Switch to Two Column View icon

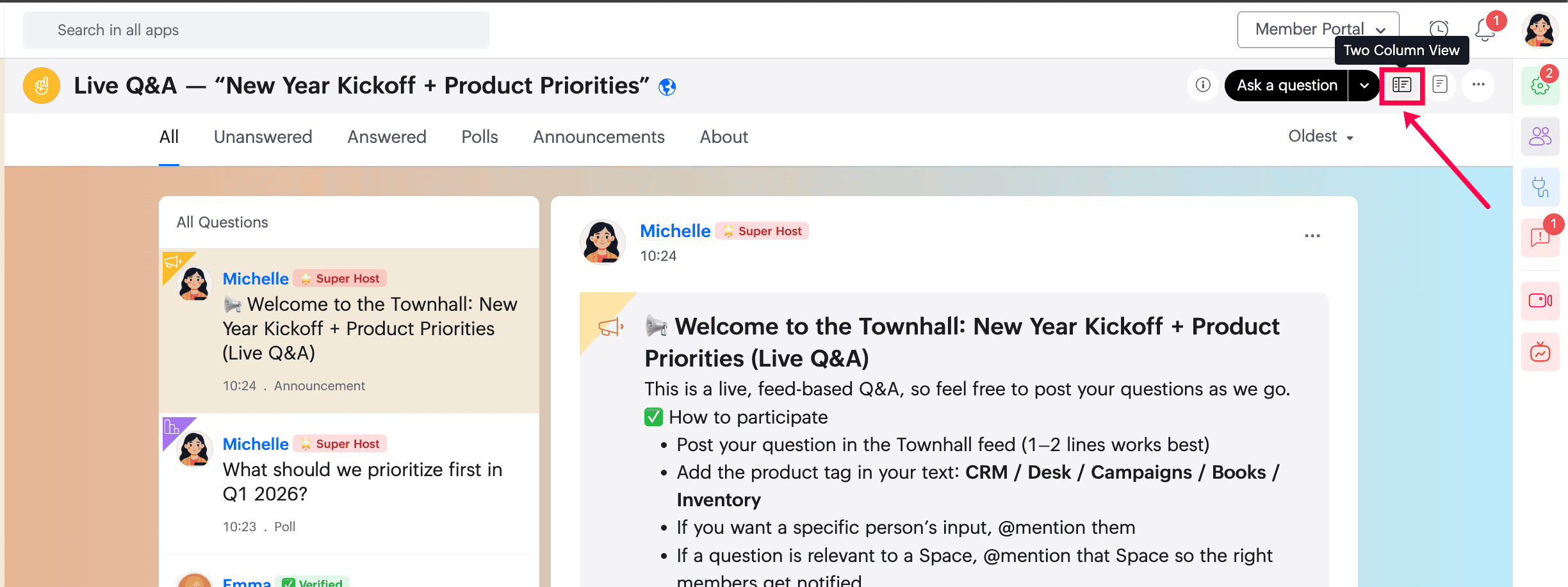point(1401,85)
